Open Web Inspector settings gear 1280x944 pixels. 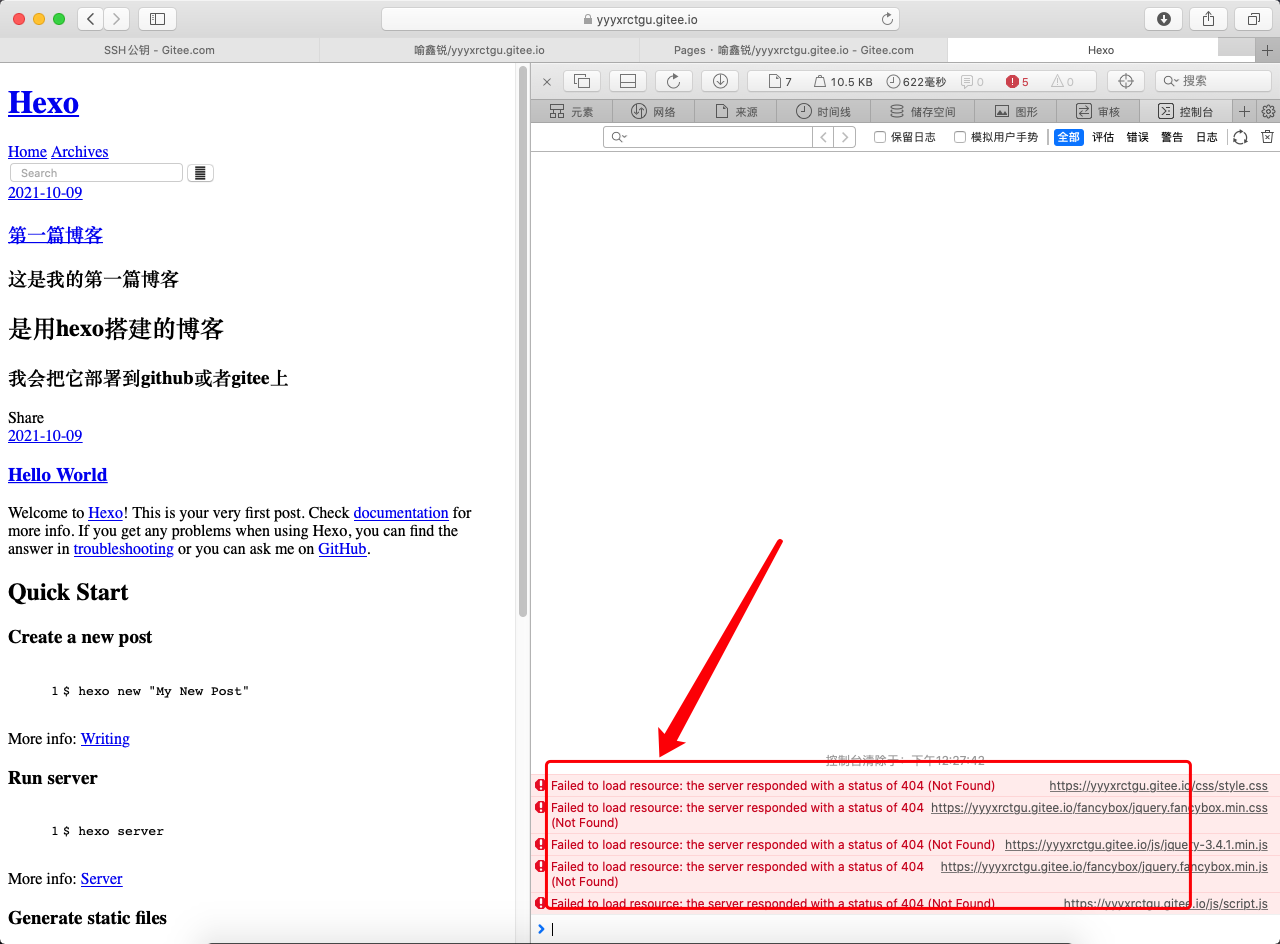(x=1268, y=112)
